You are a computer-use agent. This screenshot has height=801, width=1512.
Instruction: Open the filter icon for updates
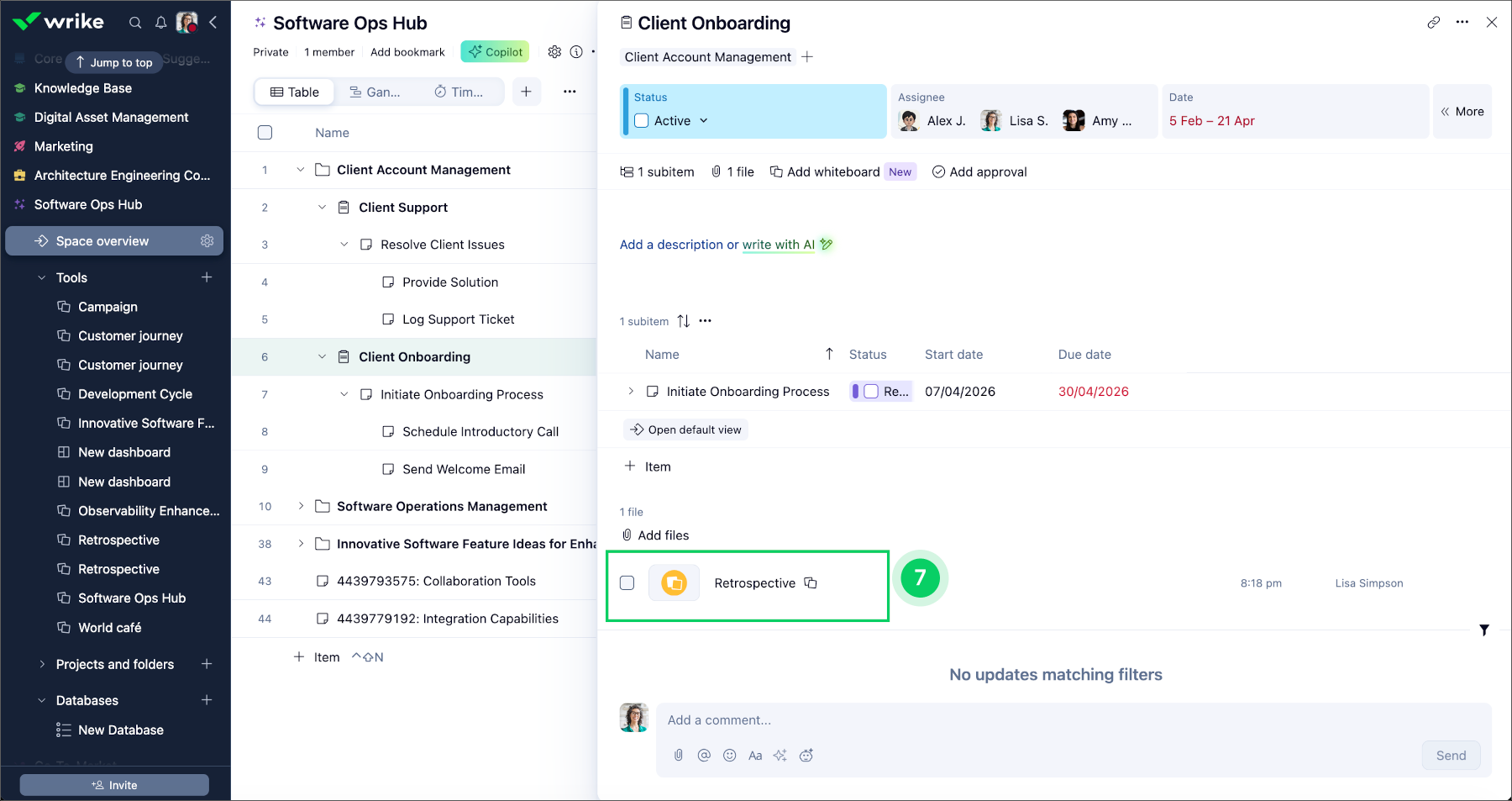point(1484,630)
